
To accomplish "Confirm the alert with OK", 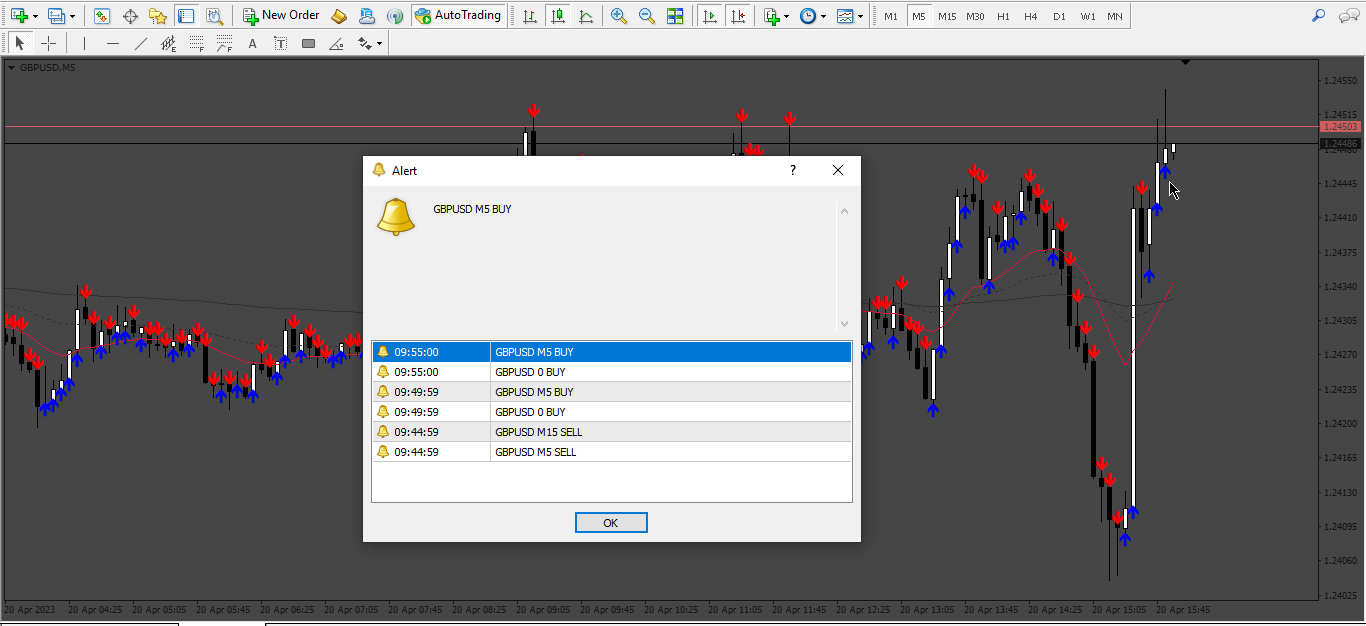I will click(x=611, y=523).
